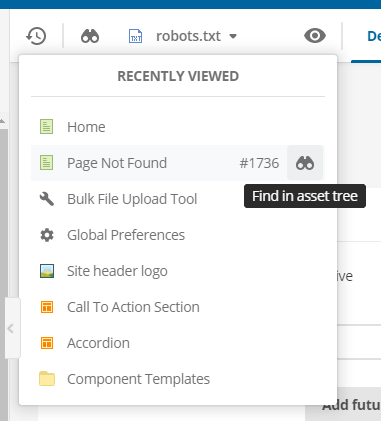Click asset ID #1736
Image resolution: width=381 pixels, height=421 pixels.
(259, 163)
